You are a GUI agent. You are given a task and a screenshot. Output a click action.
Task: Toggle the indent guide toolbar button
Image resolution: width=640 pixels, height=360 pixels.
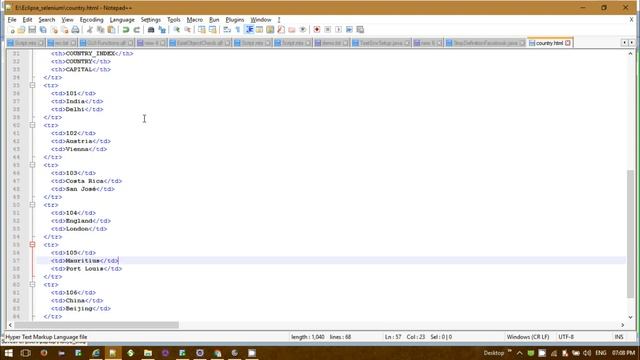click(x=249, y=30)
